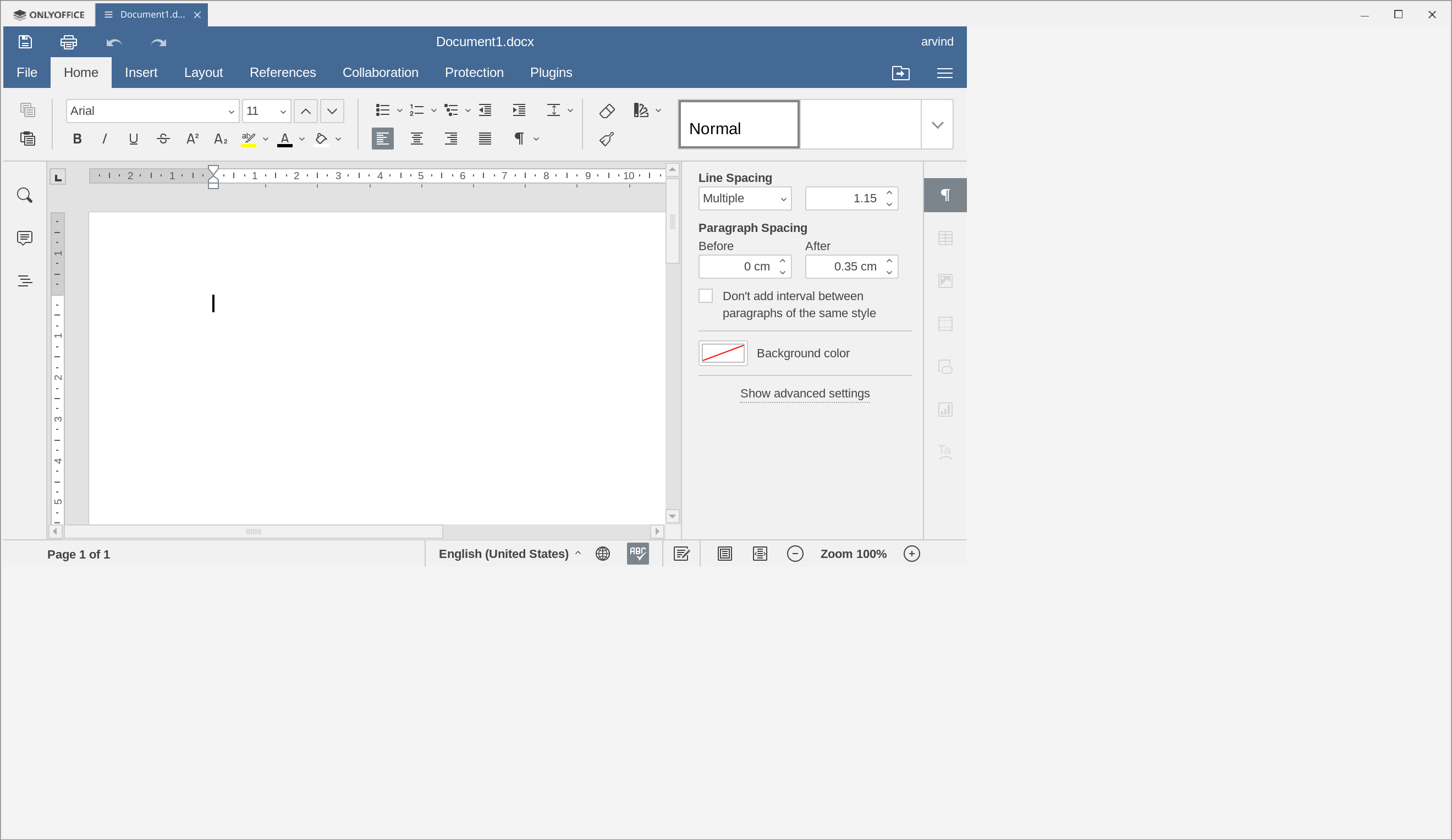Open the Track changes status bar icon
The image size is (1452, 840).
(x=681, y=554)
